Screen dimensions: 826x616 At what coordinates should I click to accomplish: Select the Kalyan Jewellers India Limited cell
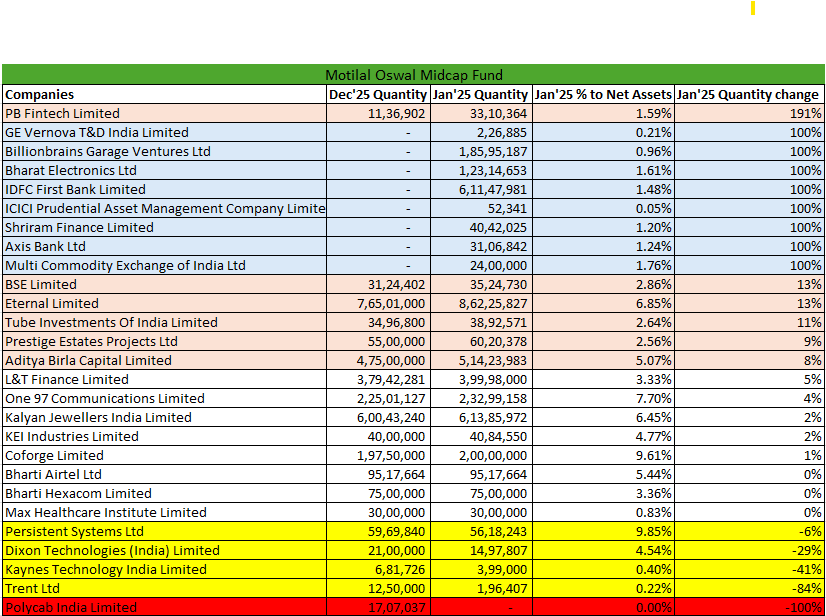point(164,417)
